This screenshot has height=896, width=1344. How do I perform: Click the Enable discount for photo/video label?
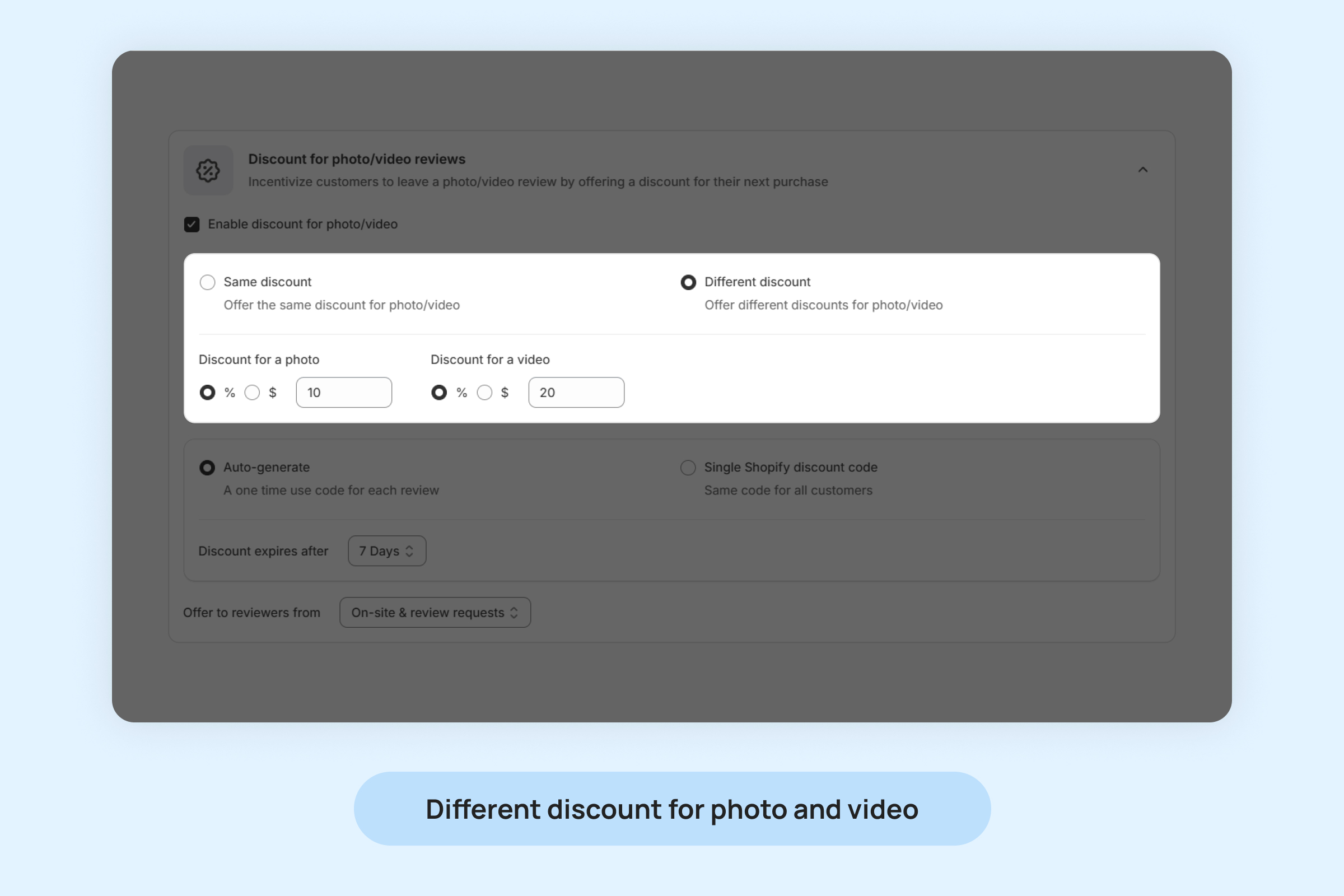coord(302,224)
